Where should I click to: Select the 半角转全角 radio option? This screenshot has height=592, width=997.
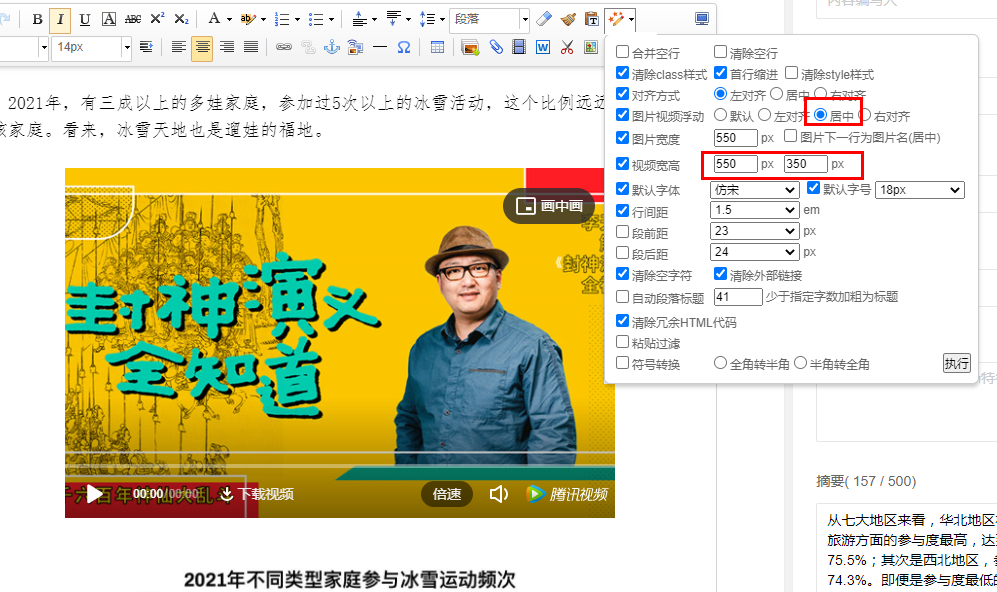[x=801, y=363]
